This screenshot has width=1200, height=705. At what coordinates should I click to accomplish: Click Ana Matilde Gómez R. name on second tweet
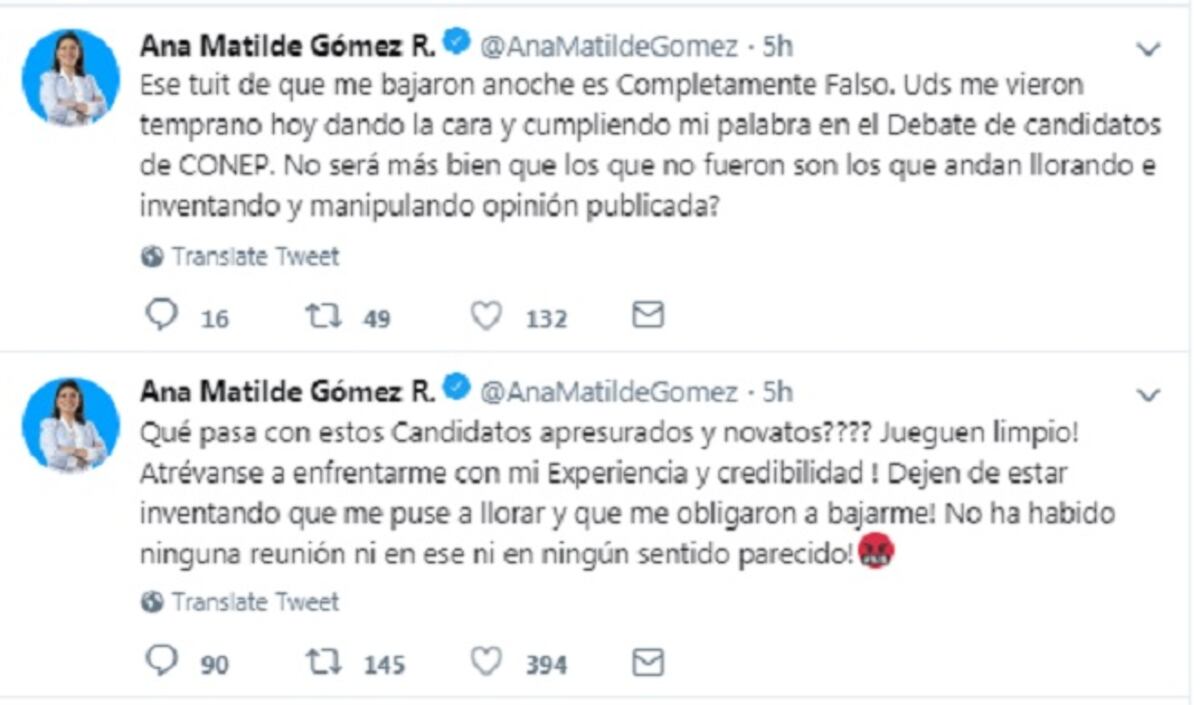[x=286, y=387]
